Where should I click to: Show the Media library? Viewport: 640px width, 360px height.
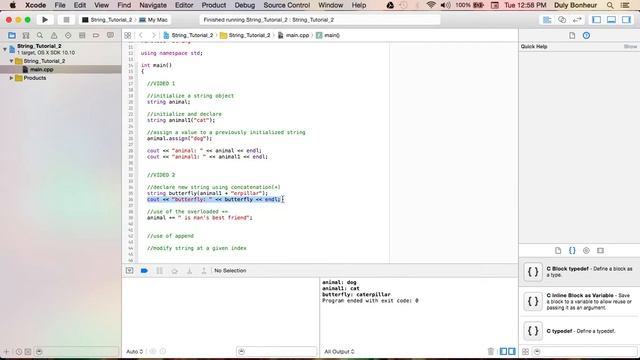(x=600, y=251)
